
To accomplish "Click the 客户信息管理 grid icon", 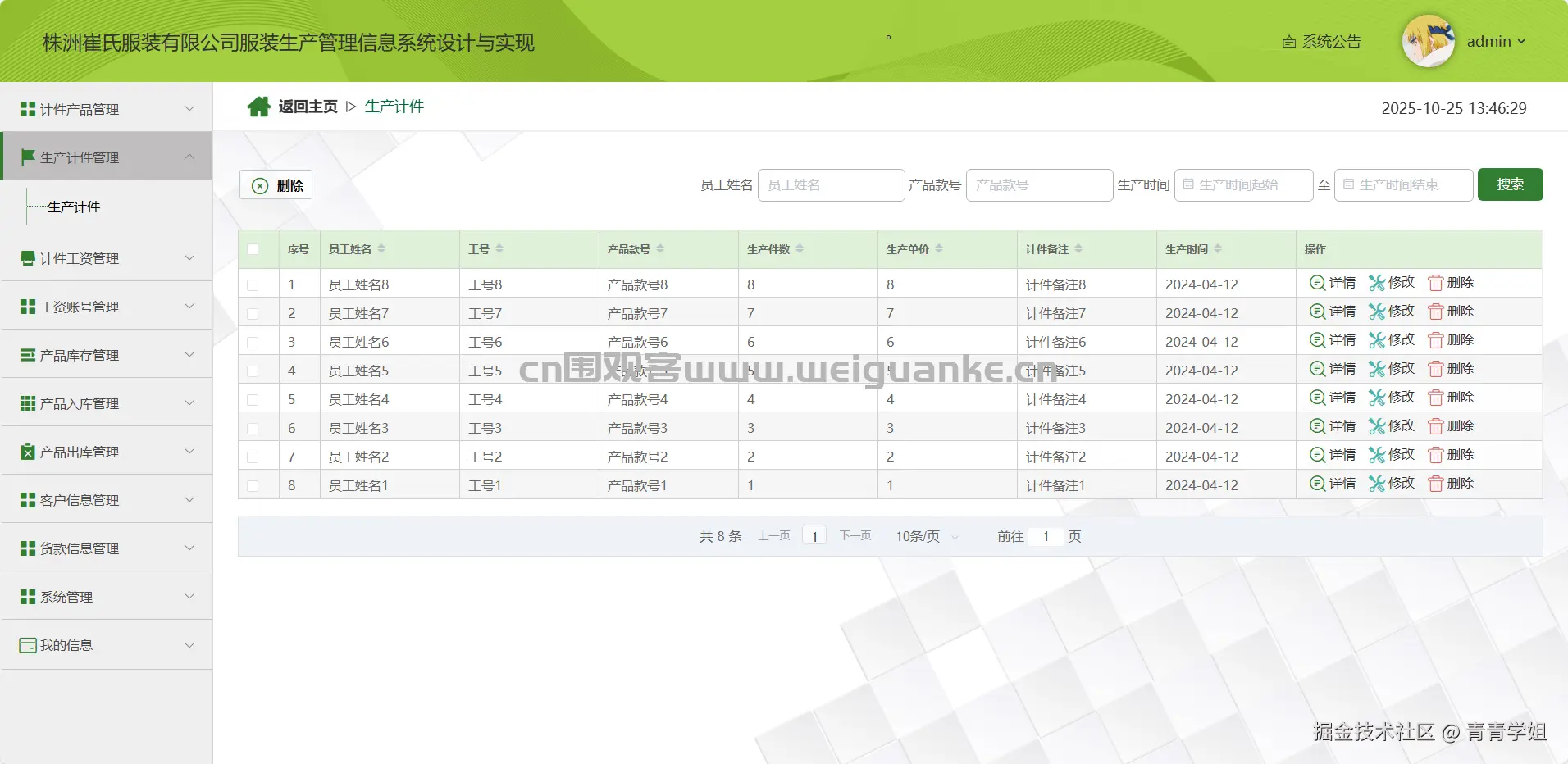I will pos(28,500).
